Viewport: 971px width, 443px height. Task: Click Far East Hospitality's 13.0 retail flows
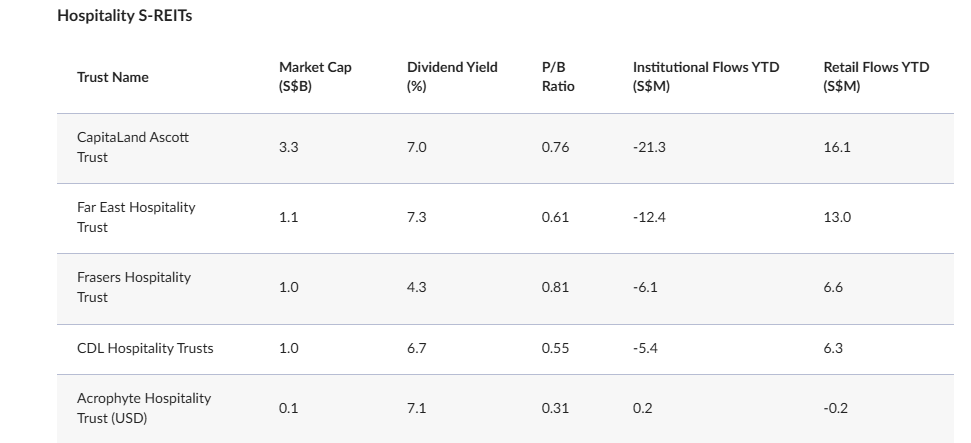(x=837, y=217)
